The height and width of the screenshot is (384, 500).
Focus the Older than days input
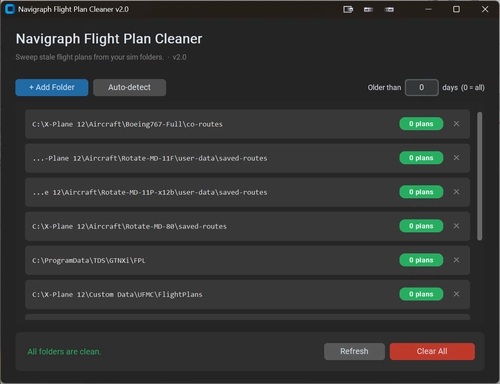422,87
